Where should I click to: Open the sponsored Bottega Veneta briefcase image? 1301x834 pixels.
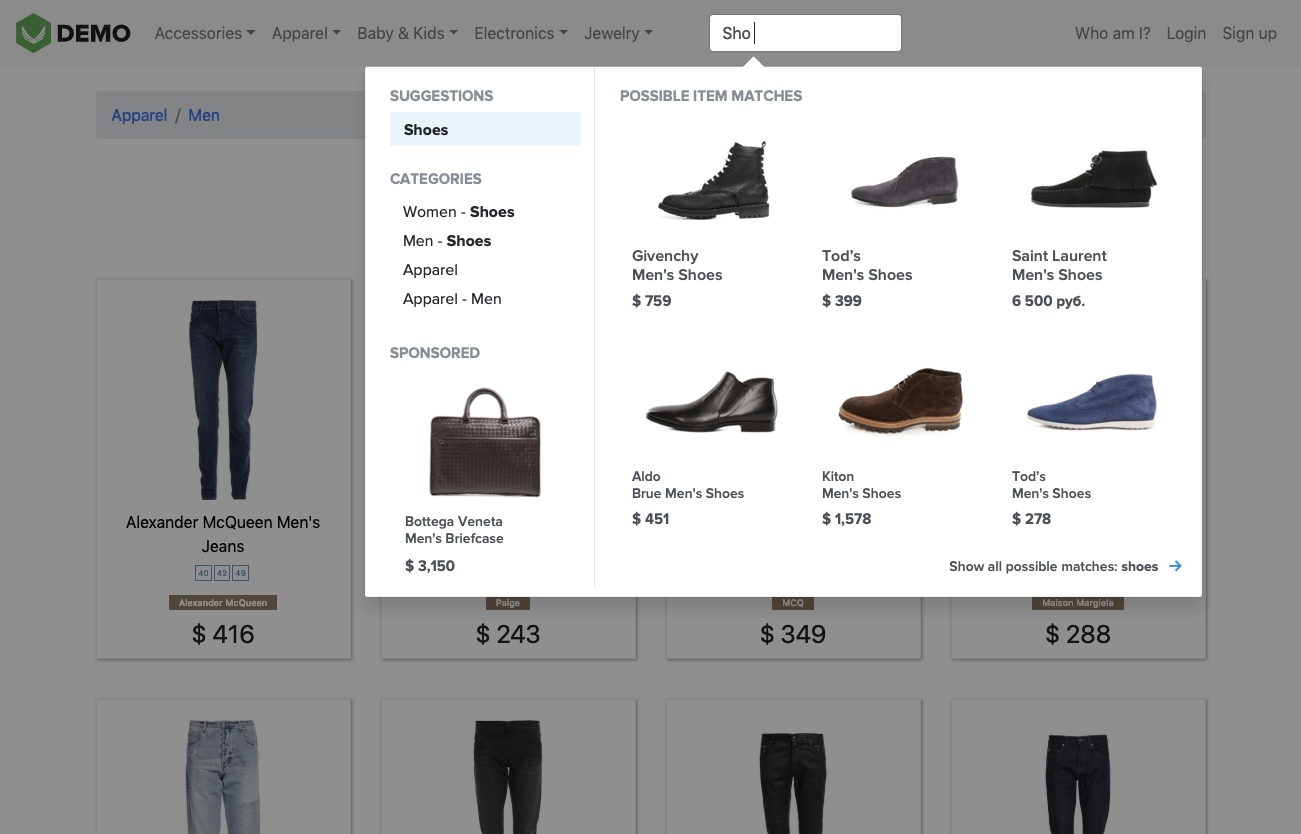(485, 443)
